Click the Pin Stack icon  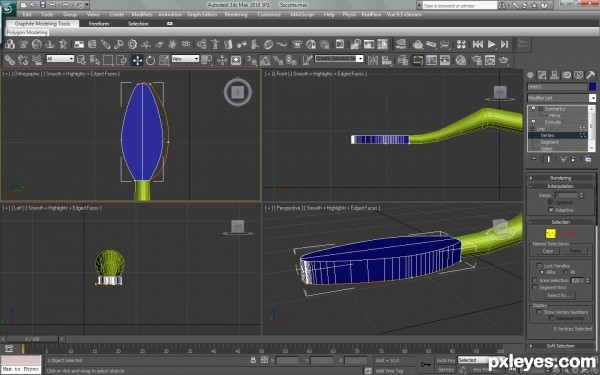535,159
